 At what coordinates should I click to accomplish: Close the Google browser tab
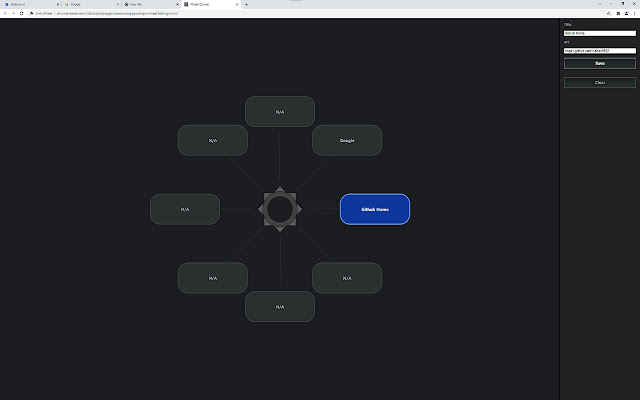(118, 4)
